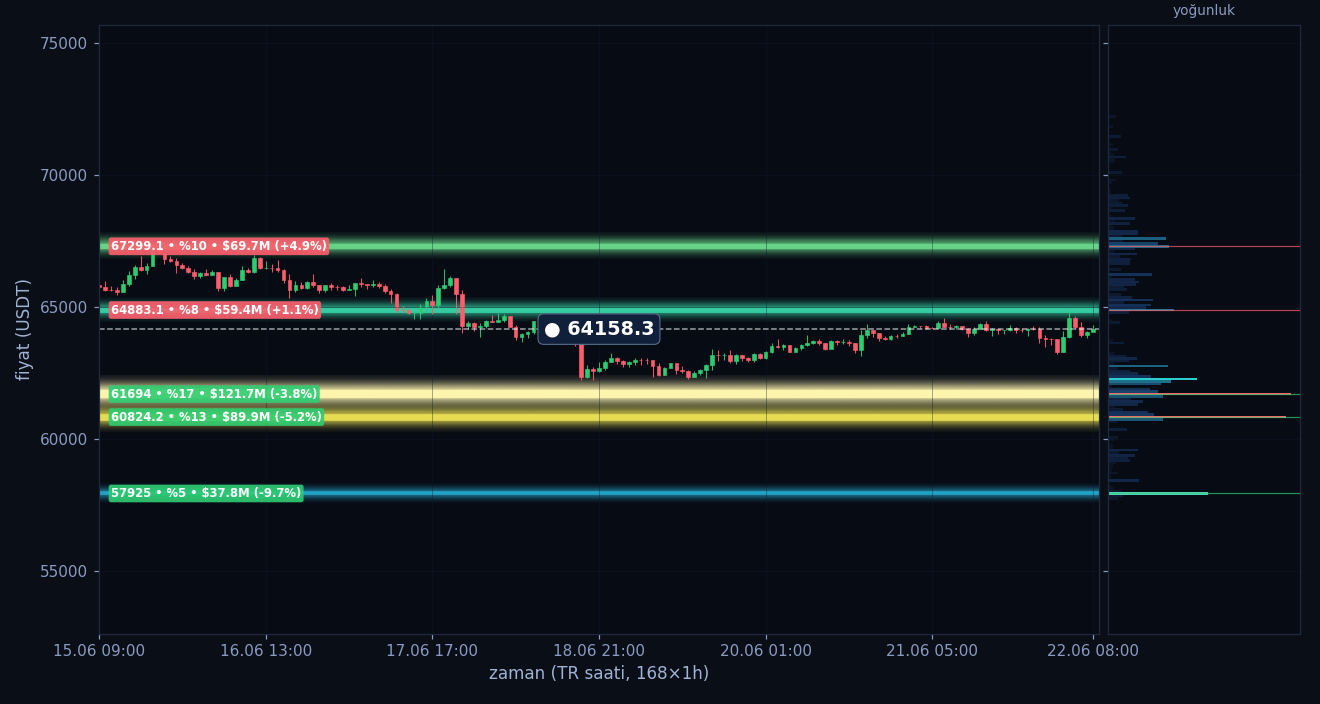The image size is (1320, 704).
Task: Click the 21.06 05:00 time axis label
Action: pos(932,651)
